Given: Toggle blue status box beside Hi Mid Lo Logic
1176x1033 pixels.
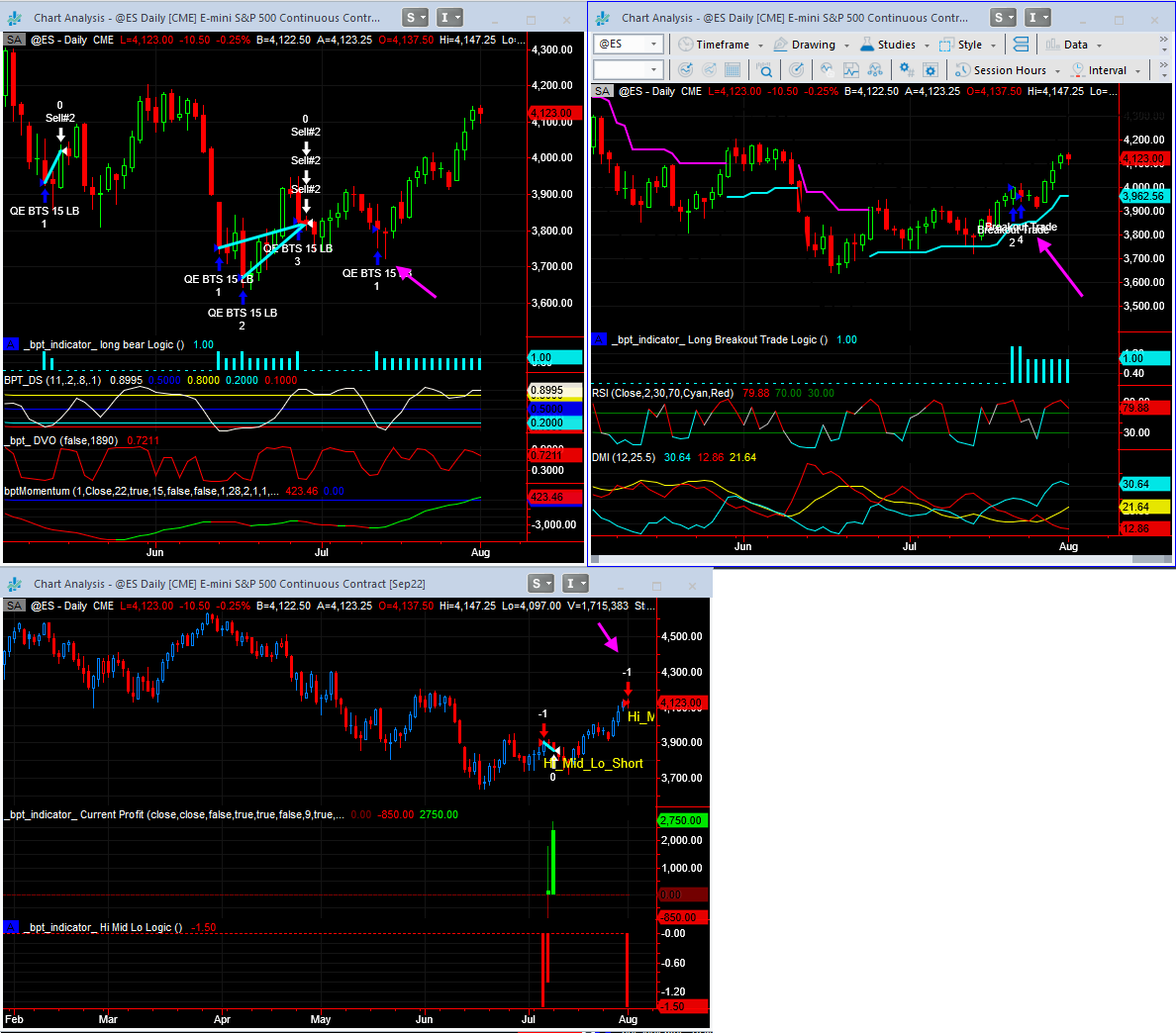Looking at the screenshot, I should (11, 927).
